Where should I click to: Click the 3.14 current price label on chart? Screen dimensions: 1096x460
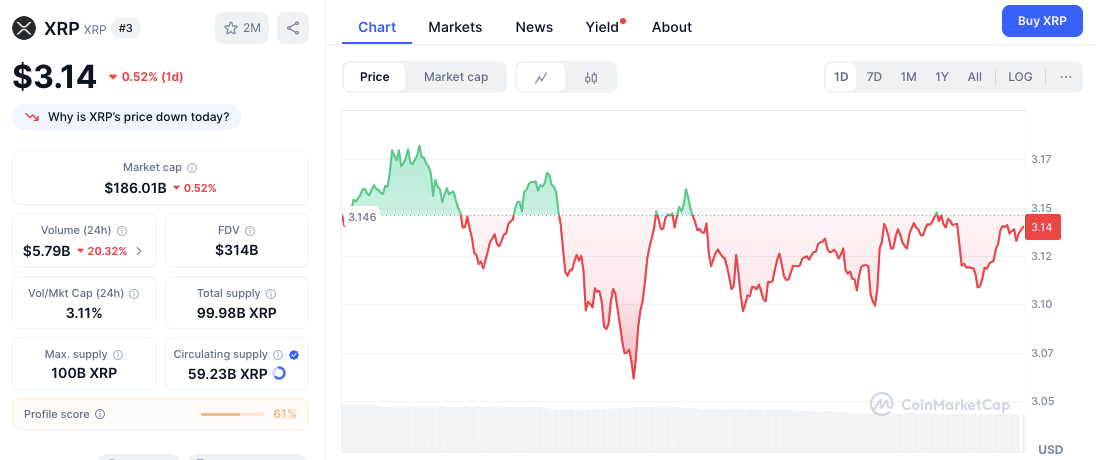coord(1042,227)
